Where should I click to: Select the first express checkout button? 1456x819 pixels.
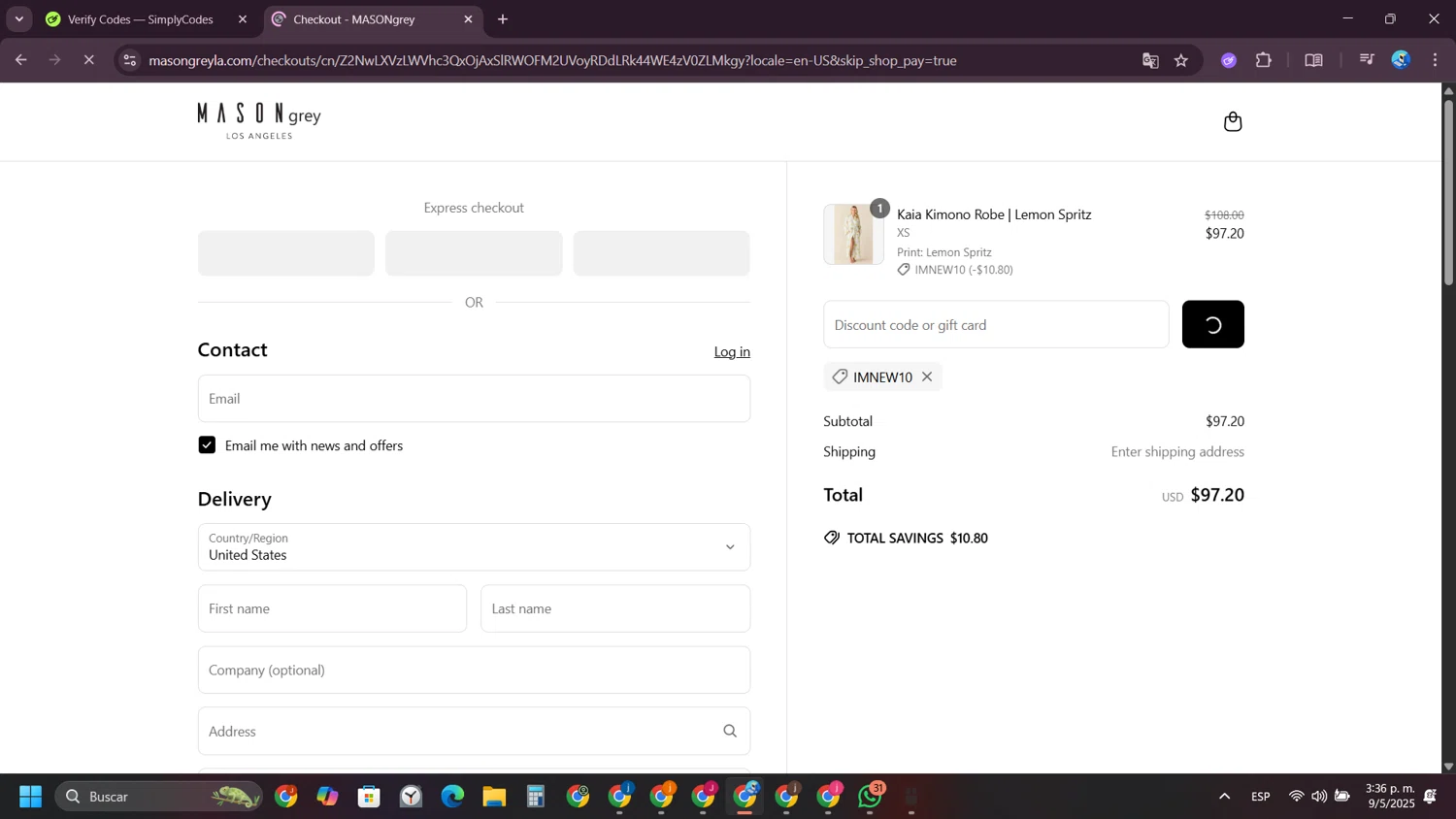coord(286,253)
